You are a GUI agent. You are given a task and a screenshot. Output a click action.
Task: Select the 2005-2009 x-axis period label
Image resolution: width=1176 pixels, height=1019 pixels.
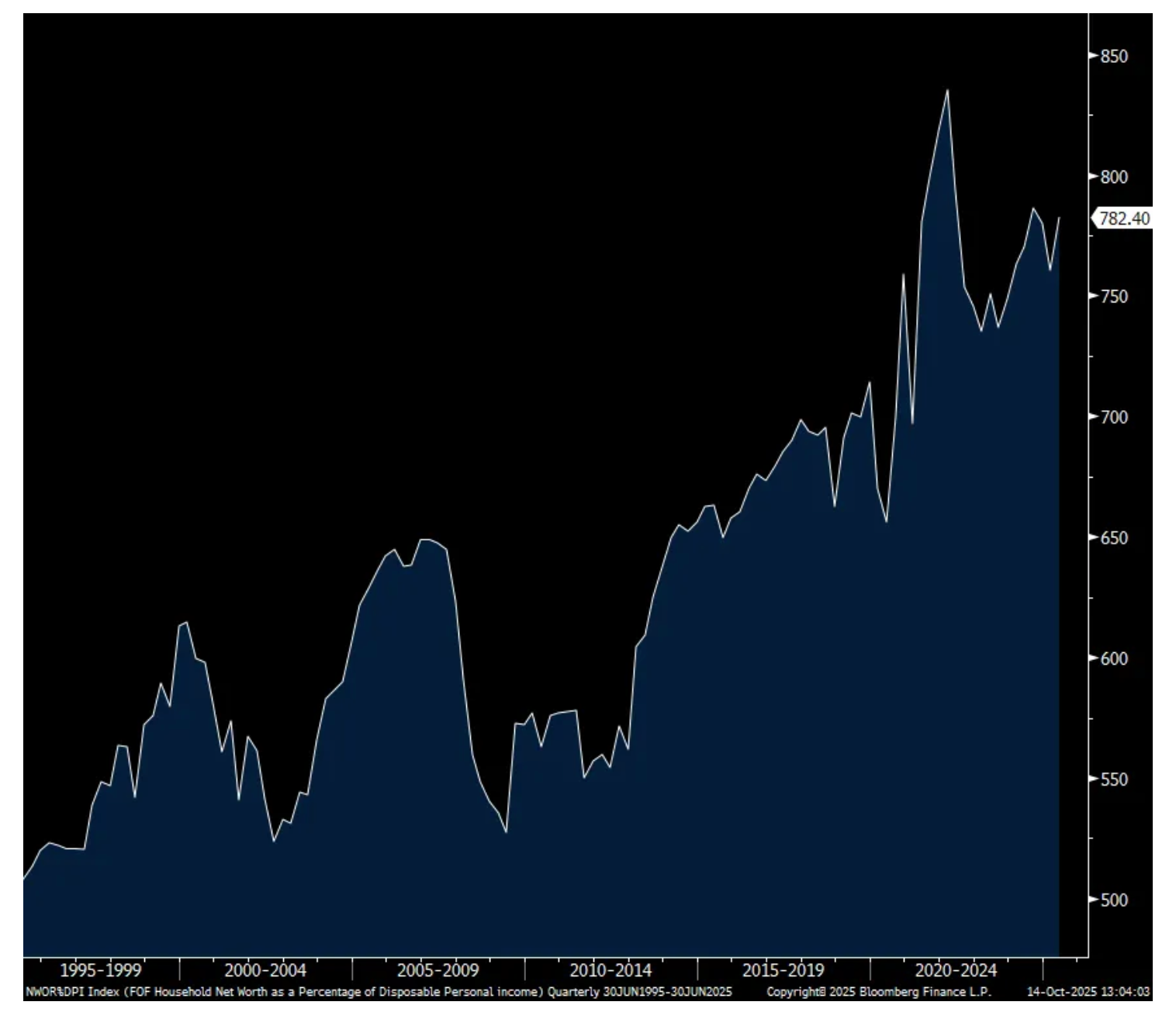pos(438,970)
